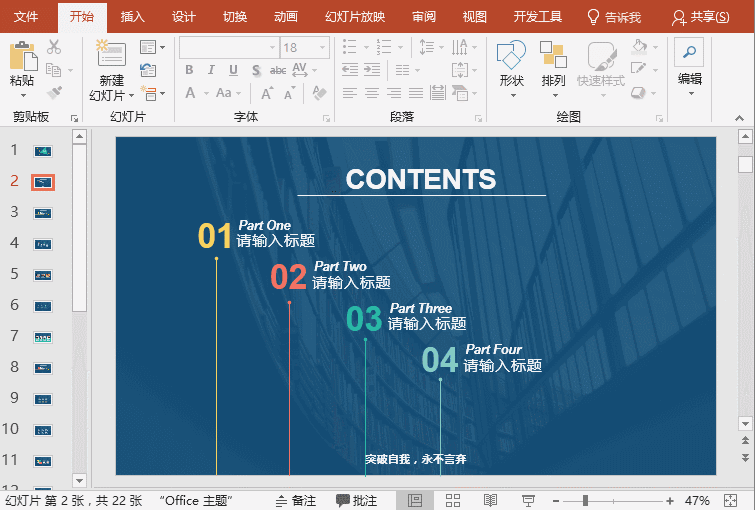The height and width of the screenshot is (510, 755).
Task: Open the font size dropdown
Action: click(322, 47)
